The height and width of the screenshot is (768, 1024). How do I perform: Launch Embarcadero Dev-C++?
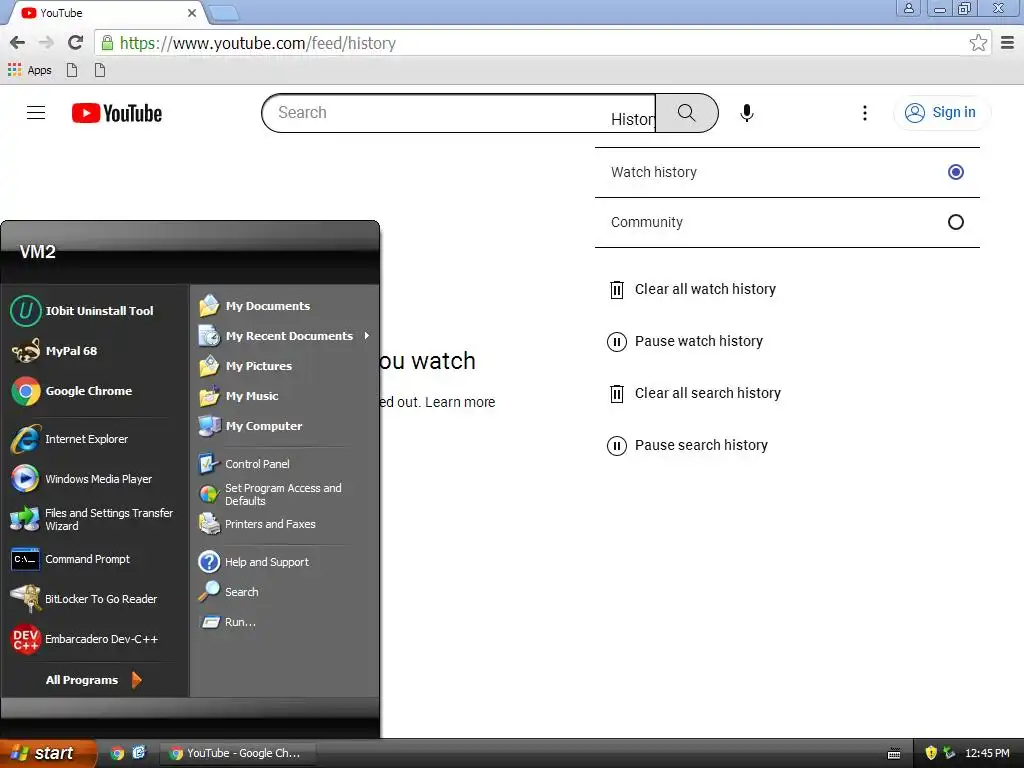[x=83, y=639]
